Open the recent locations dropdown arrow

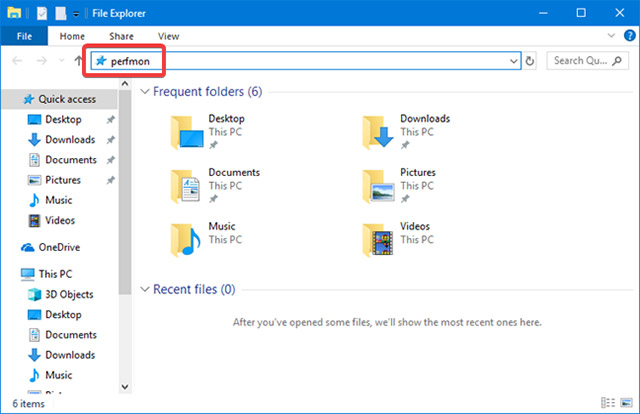pyautogui.click(x=62, y=60)
